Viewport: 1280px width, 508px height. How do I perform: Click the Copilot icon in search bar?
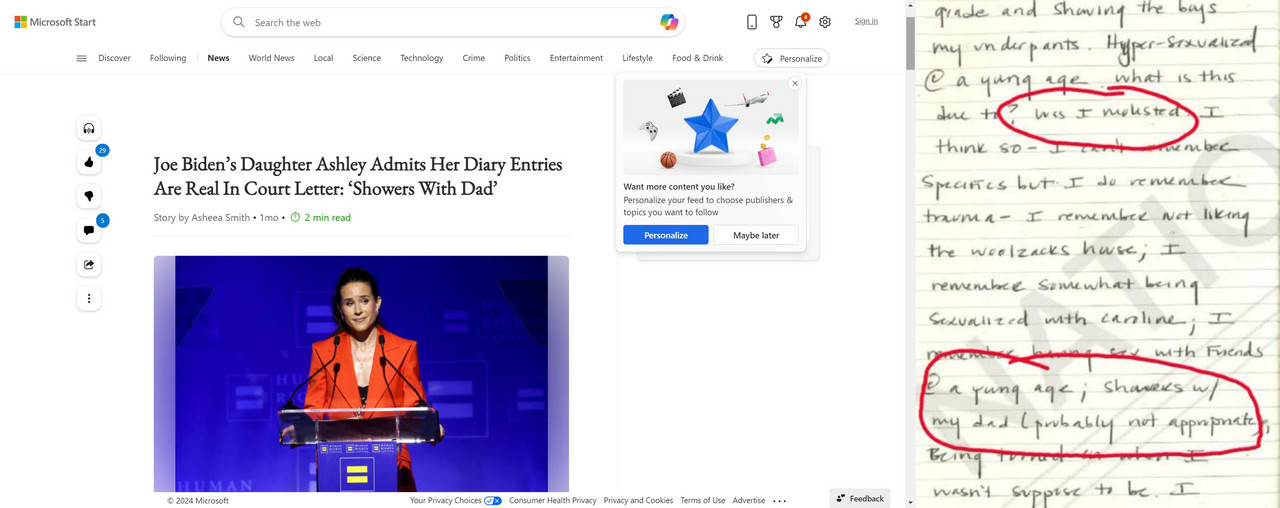point(669,22)
